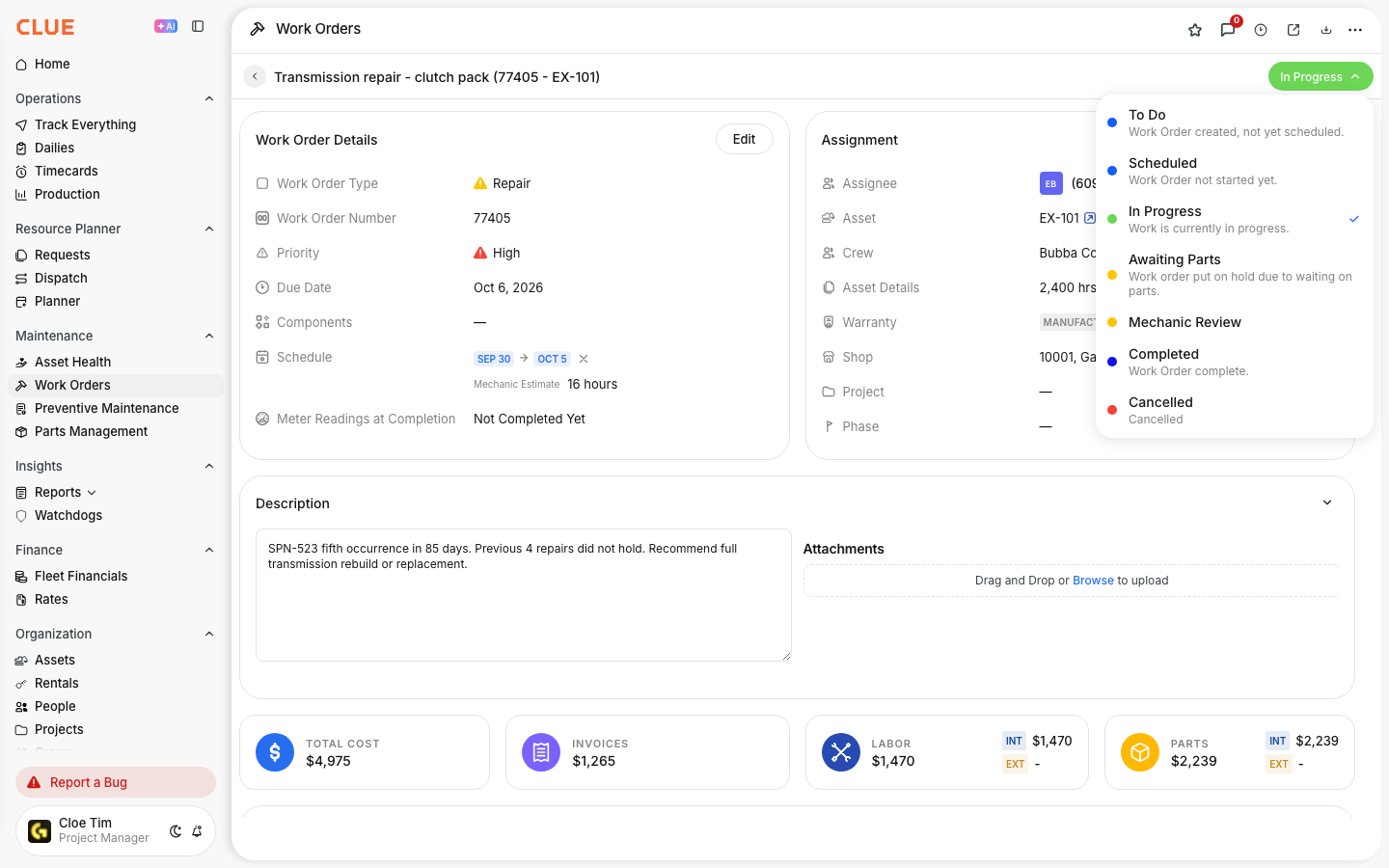This screenshot has width=1389, height=868.
Task: Go back with the left chevron button
Action: (x=255, y=76)
